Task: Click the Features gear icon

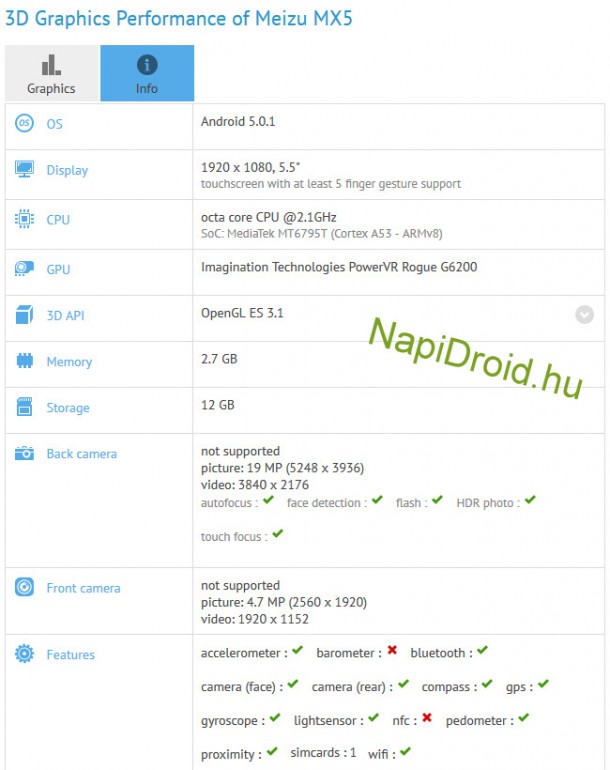Action: click(25, 655)
